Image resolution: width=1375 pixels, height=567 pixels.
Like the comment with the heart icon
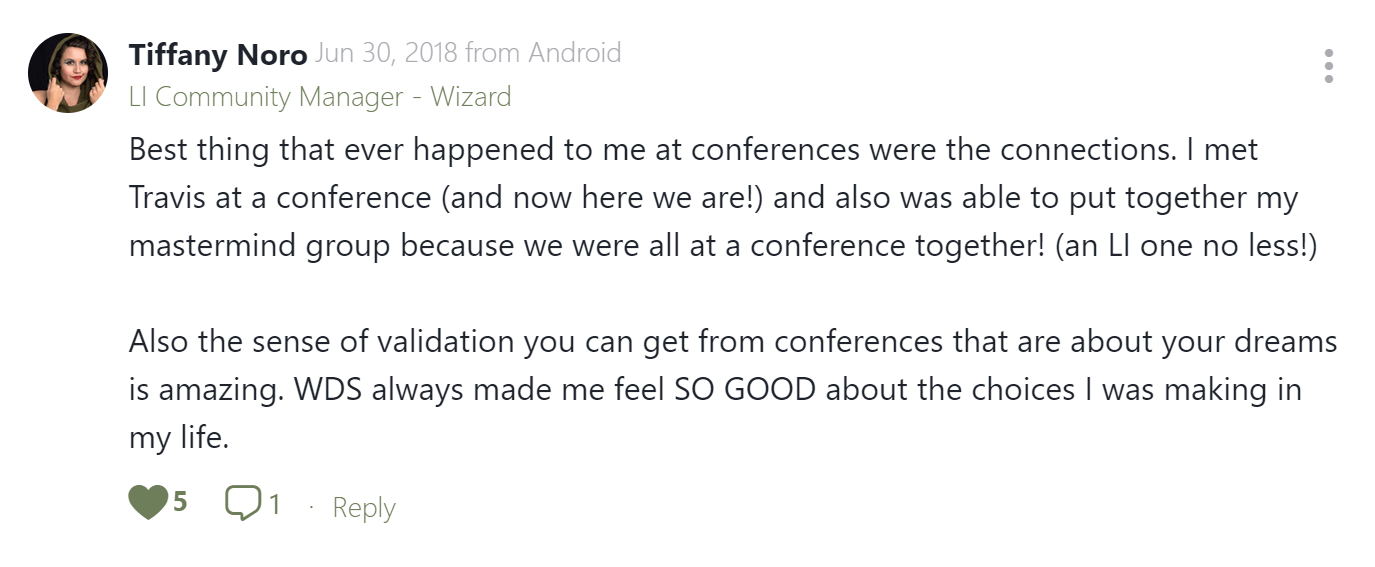pos(148,502)
